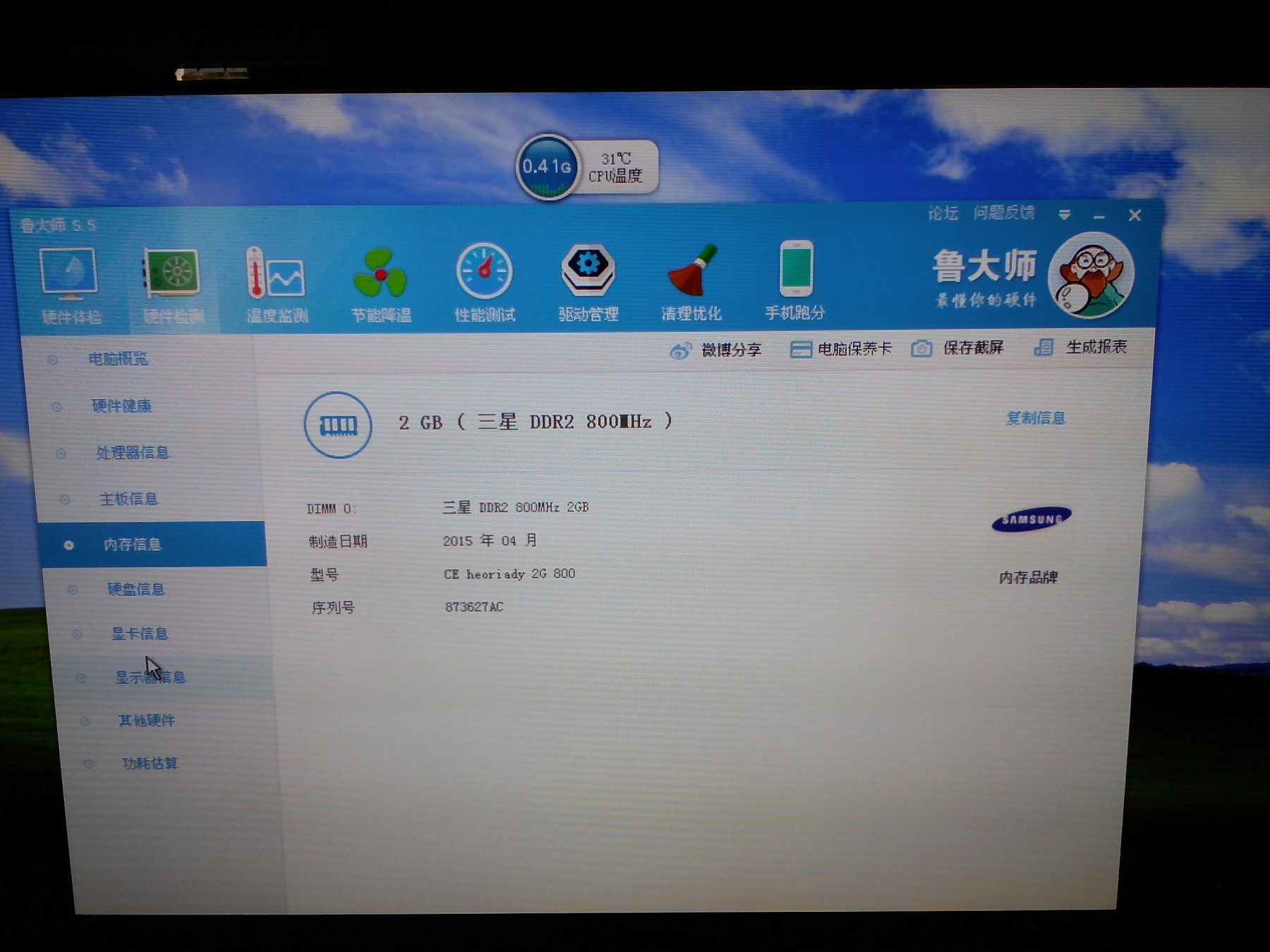Click the Samsung brand logo
1270x952 pixels.
point(1032,520)
